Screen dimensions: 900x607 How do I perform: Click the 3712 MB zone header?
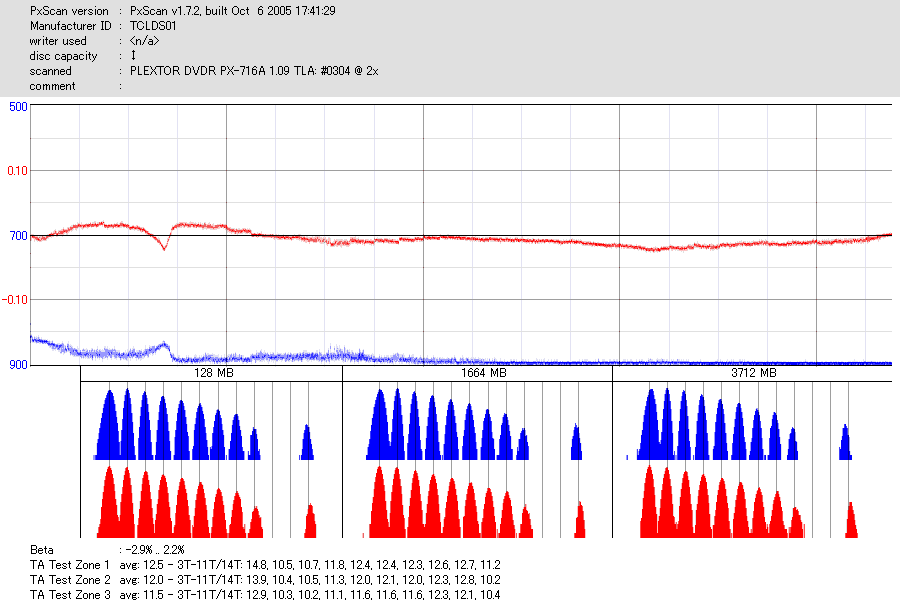click(754, 373)
